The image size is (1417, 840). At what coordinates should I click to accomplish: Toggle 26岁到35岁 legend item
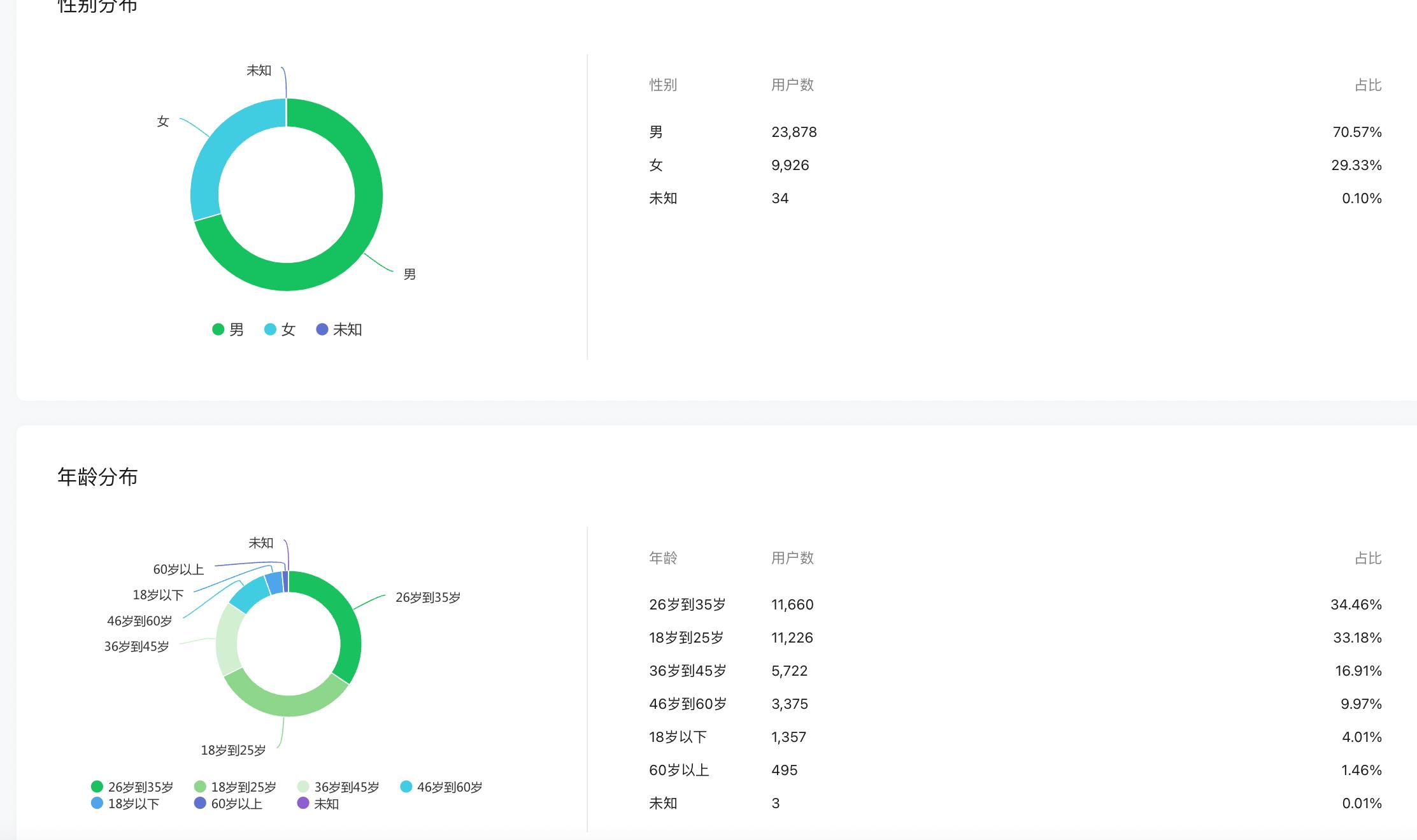[x=132, y=787]
